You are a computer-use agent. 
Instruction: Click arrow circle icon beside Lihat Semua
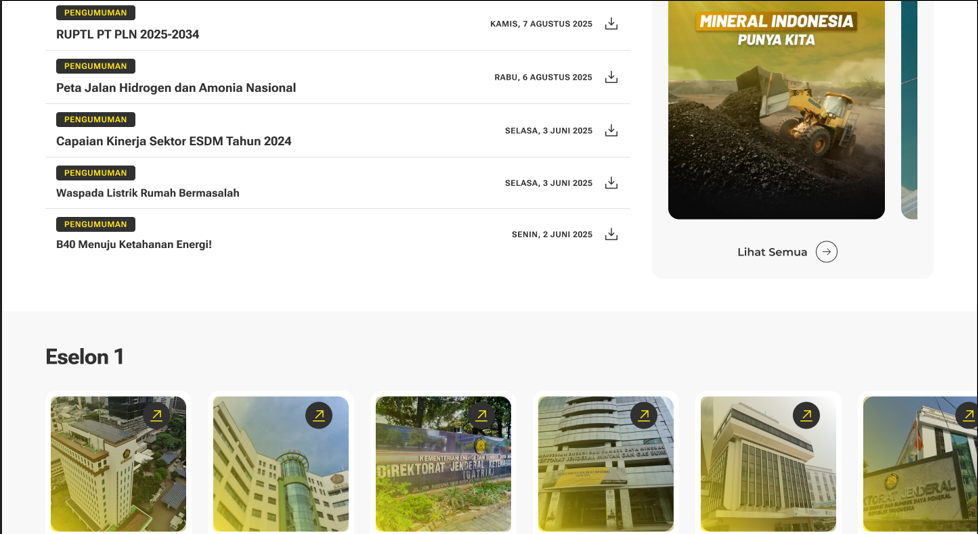pos(826,252)
